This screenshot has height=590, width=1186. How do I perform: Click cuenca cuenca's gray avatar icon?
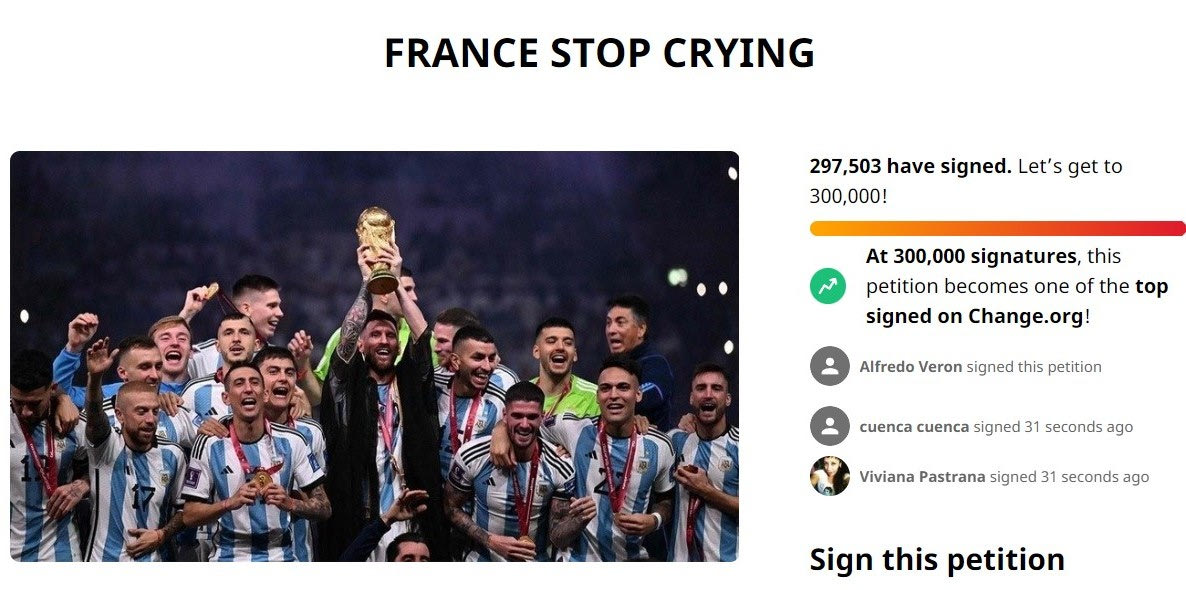829,426
